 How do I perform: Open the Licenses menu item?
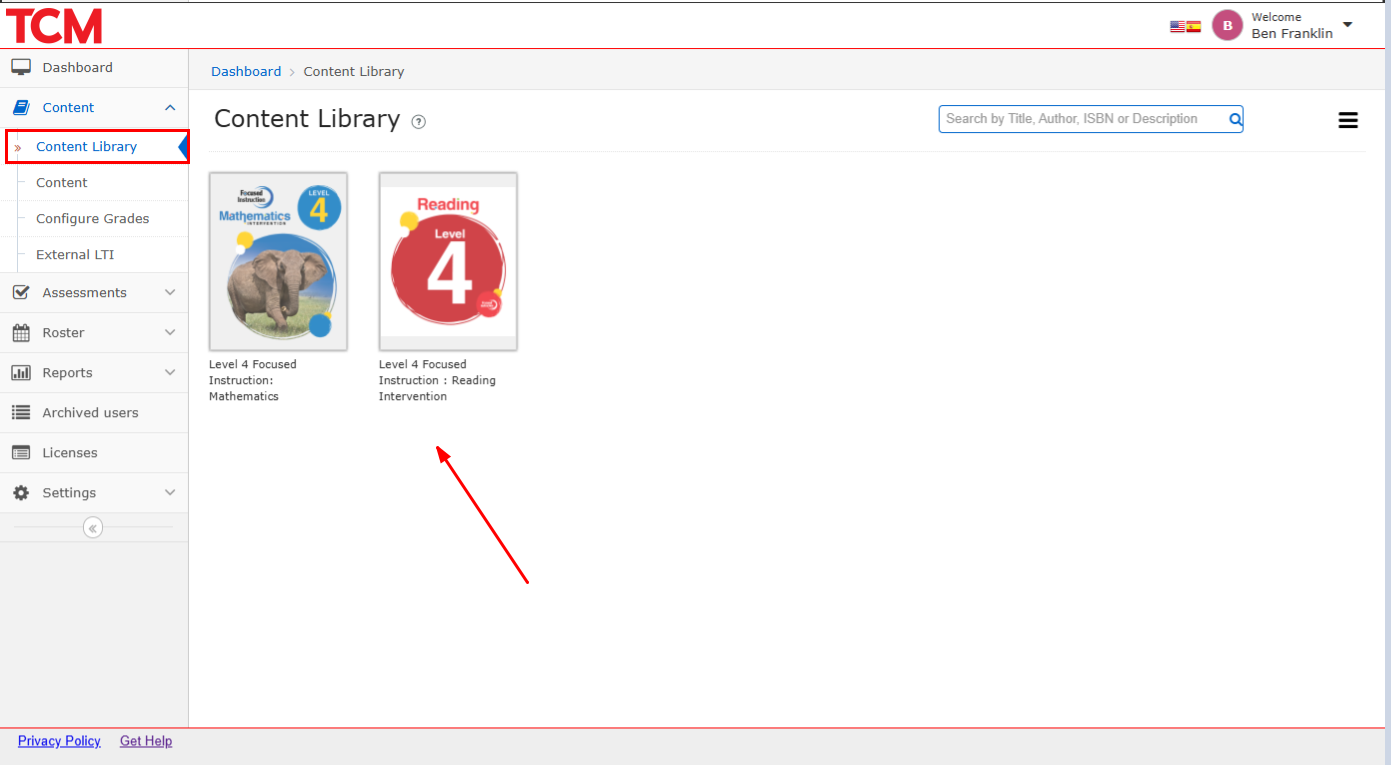(x=69, y=453)
